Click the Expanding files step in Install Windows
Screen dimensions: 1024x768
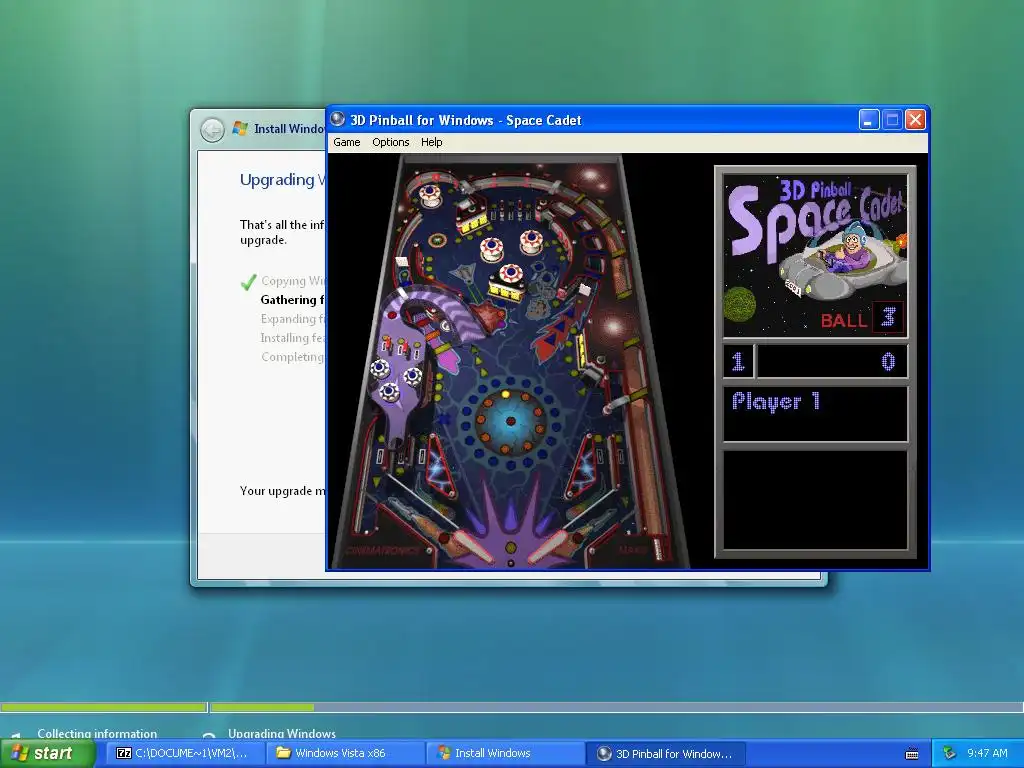[x=293, y=319]
